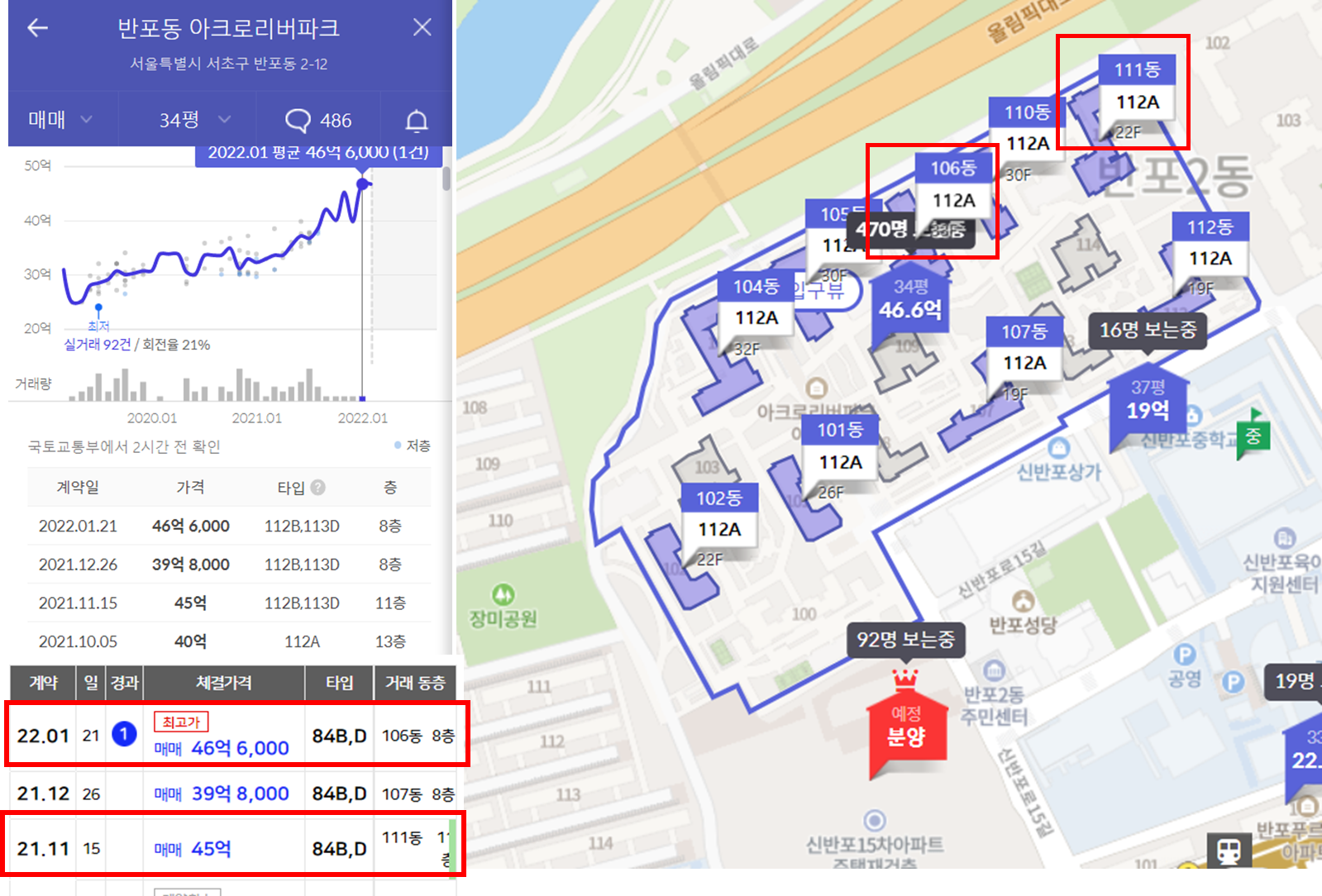Select the 2021.10.05 40억 transaction row
This screenshot has height=896, width=1322.
(x=229, y=641)
